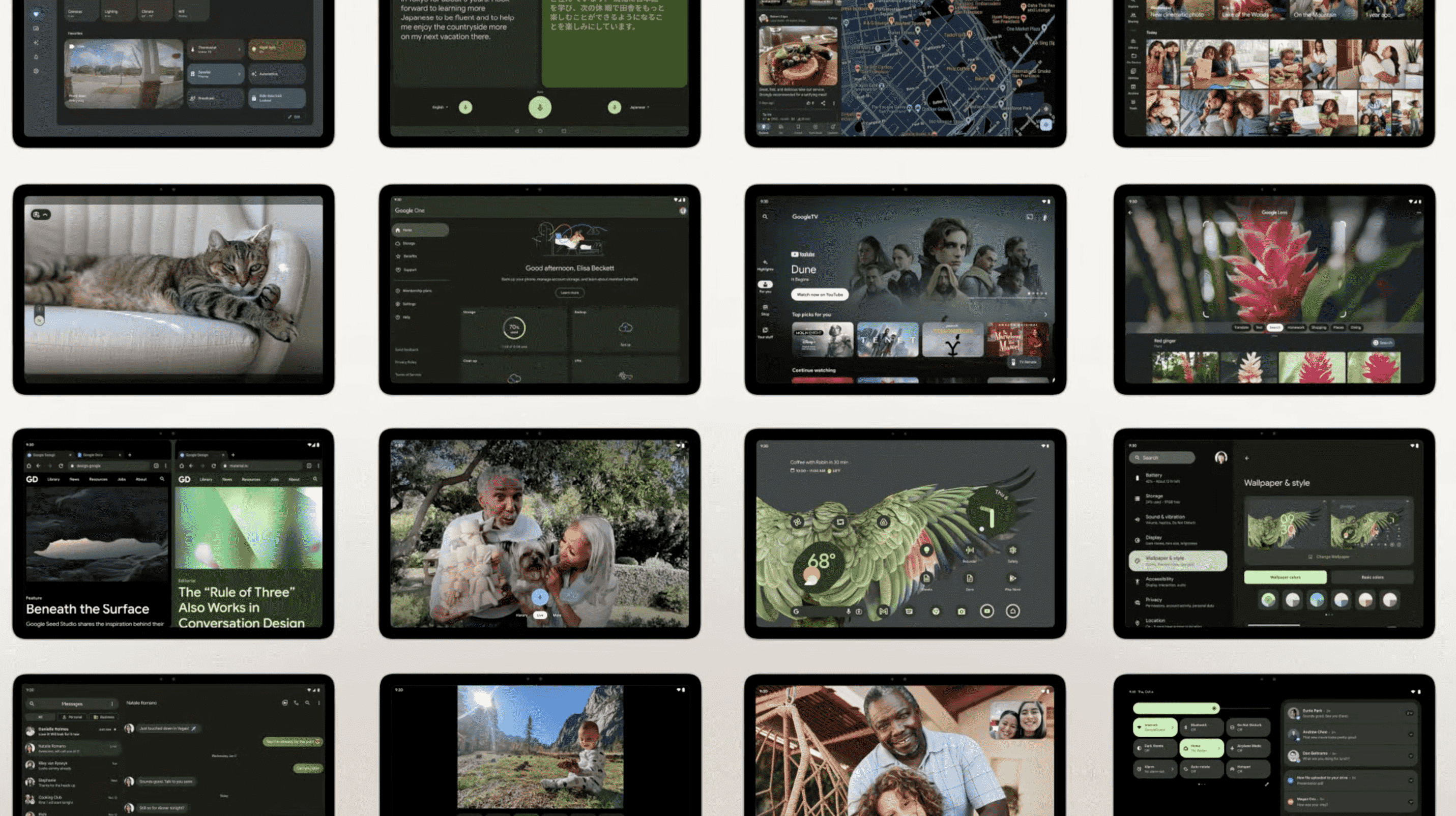Open Shop in Google TV sidebar
The width and height of the screenshot is (1456, 816).
765,310
